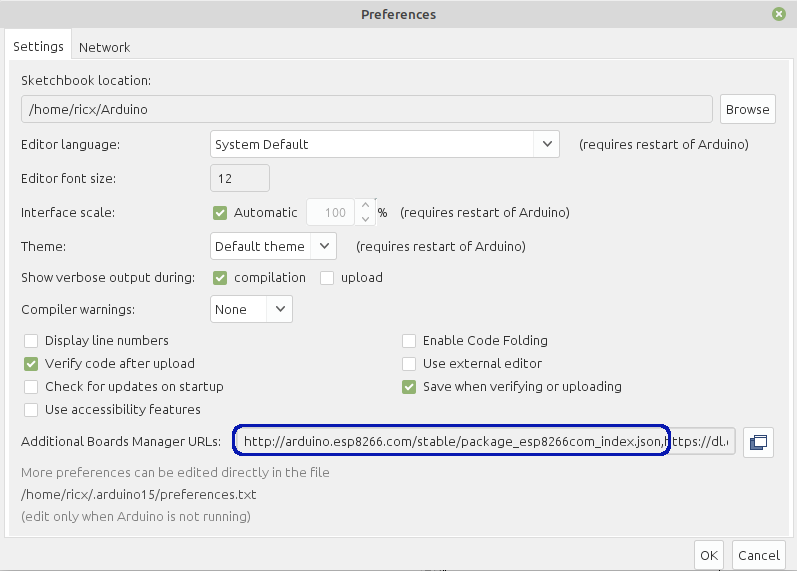Decrease interface scale with down arrow

click(x=365, y=219)
